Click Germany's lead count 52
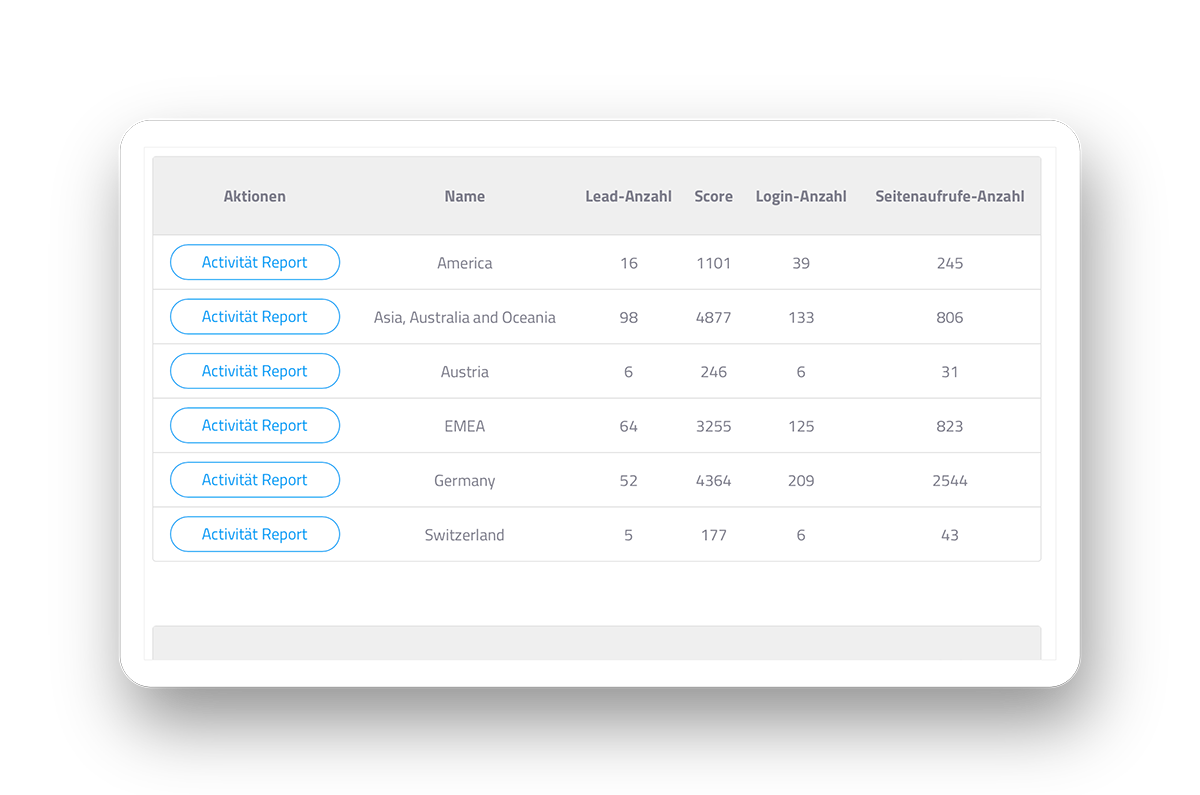This screenshot has width=1200, height=795. coord(628,481)
